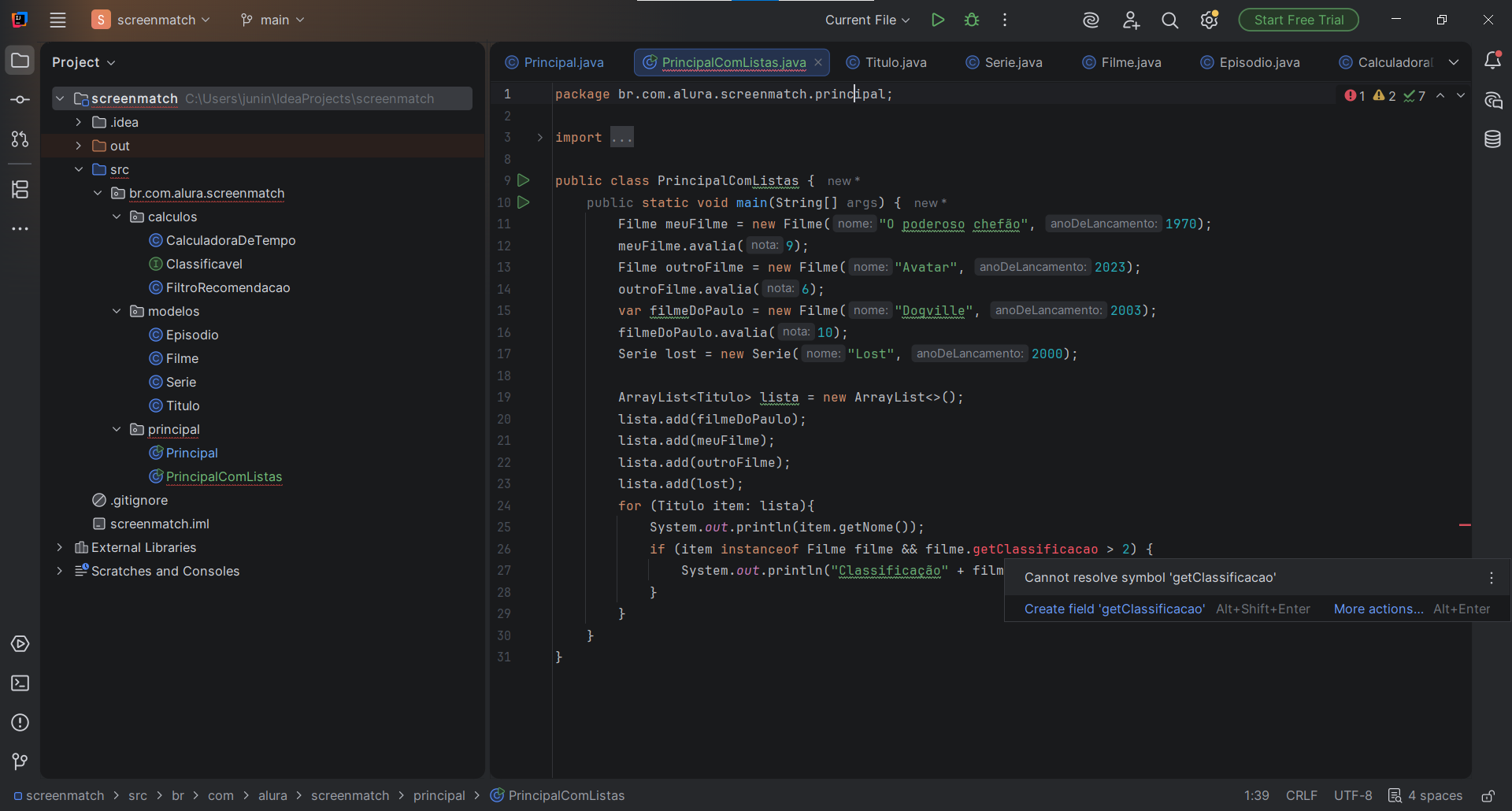Open the Problems tool window

20,723
